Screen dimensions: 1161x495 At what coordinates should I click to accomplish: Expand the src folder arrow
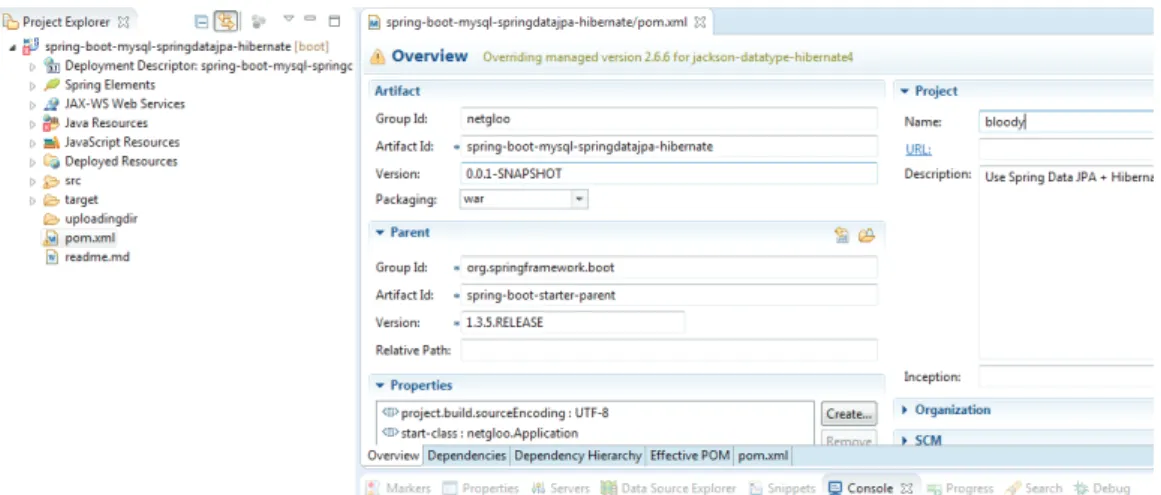(x=32, y=181)
